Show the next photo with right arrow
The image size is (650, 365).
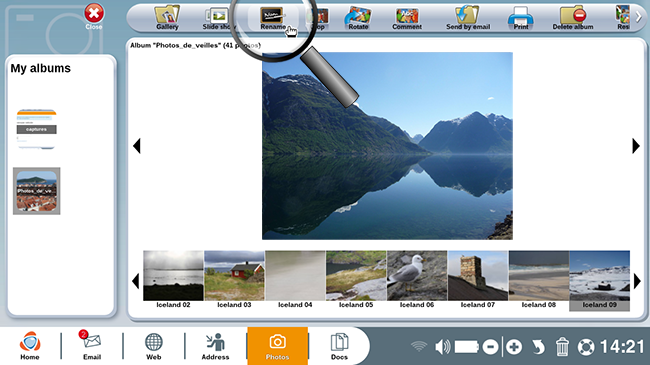coord(636,146)
